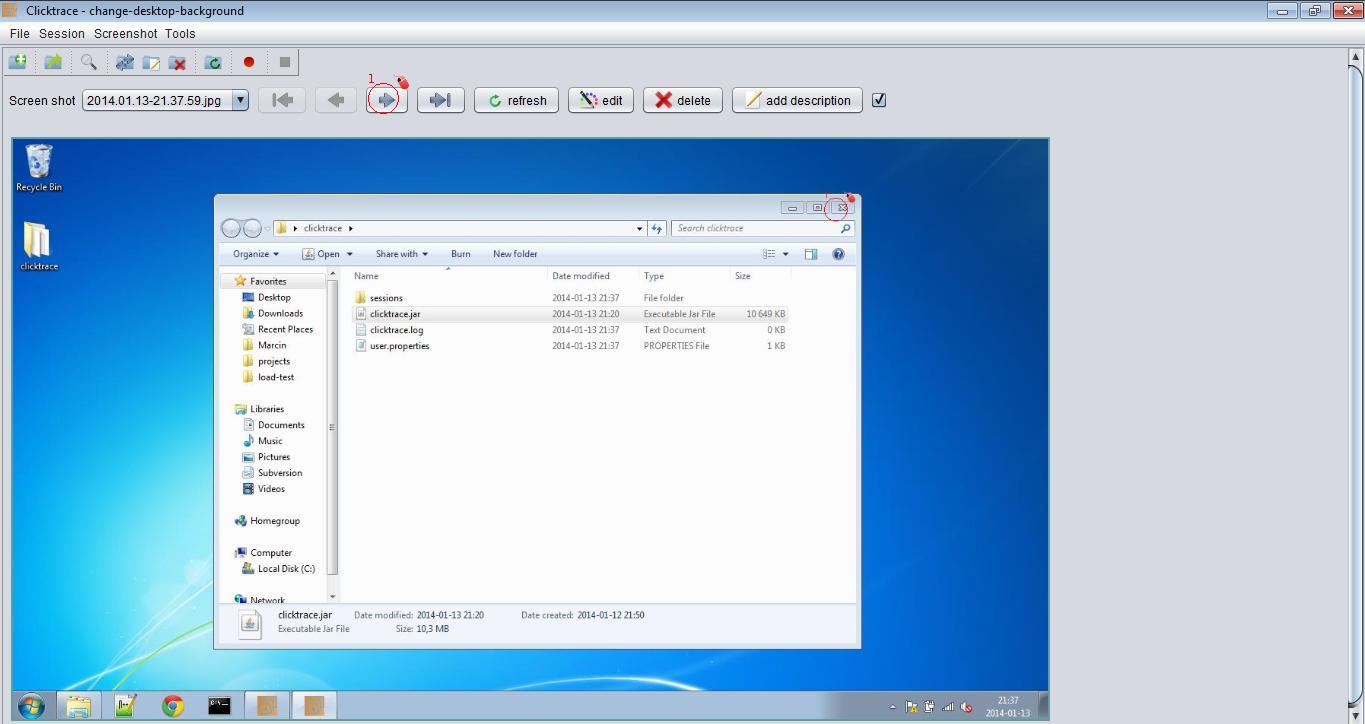This screenshot has width=1365, height=724.
Task: Select Local Disk (C:) in sidebar
Action: 286,570
